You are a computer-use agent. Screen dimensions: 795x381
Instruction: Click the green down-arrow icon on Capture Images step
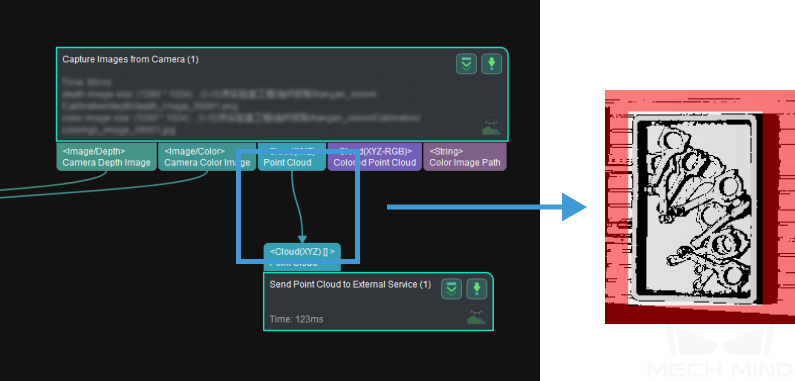pyautogui.click(x=491, y=64)
